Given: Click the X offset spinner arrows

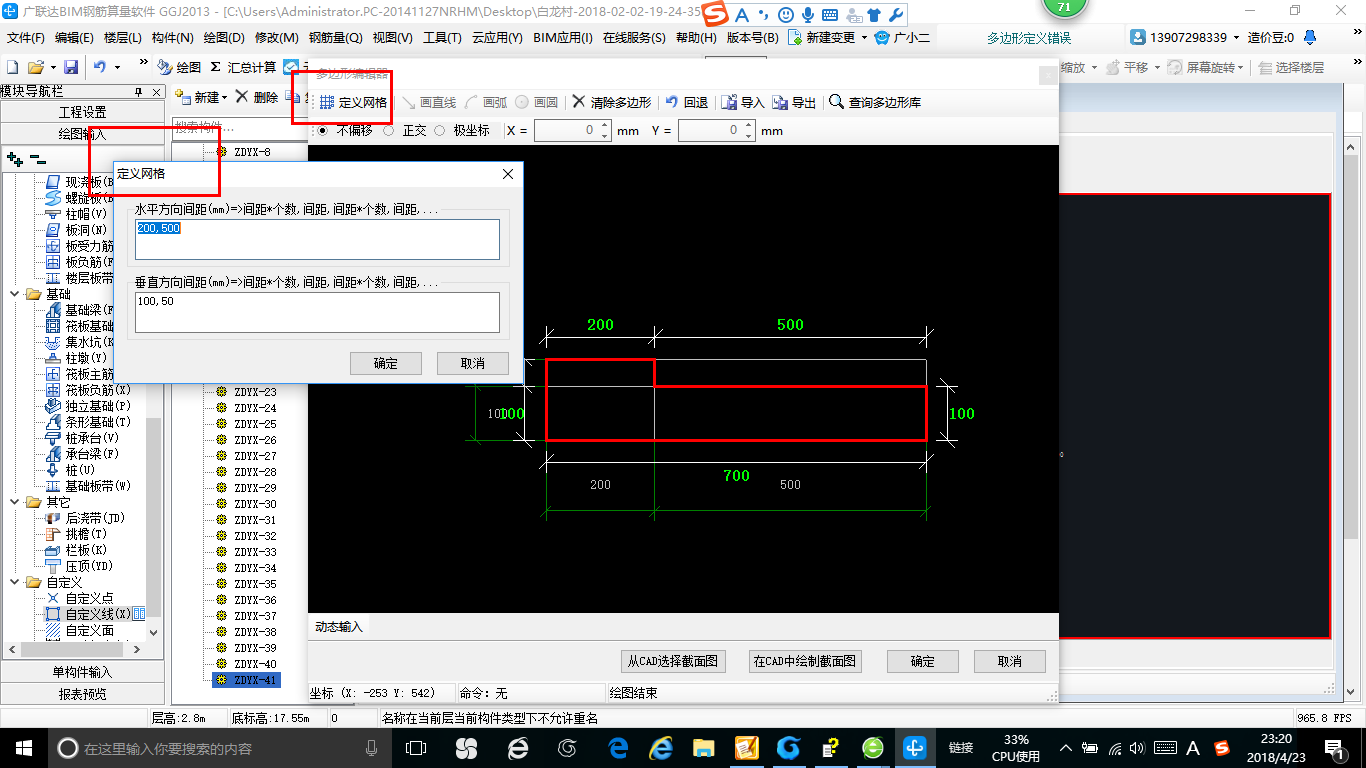Looking at the screenshot, I should tap(604, 131).
